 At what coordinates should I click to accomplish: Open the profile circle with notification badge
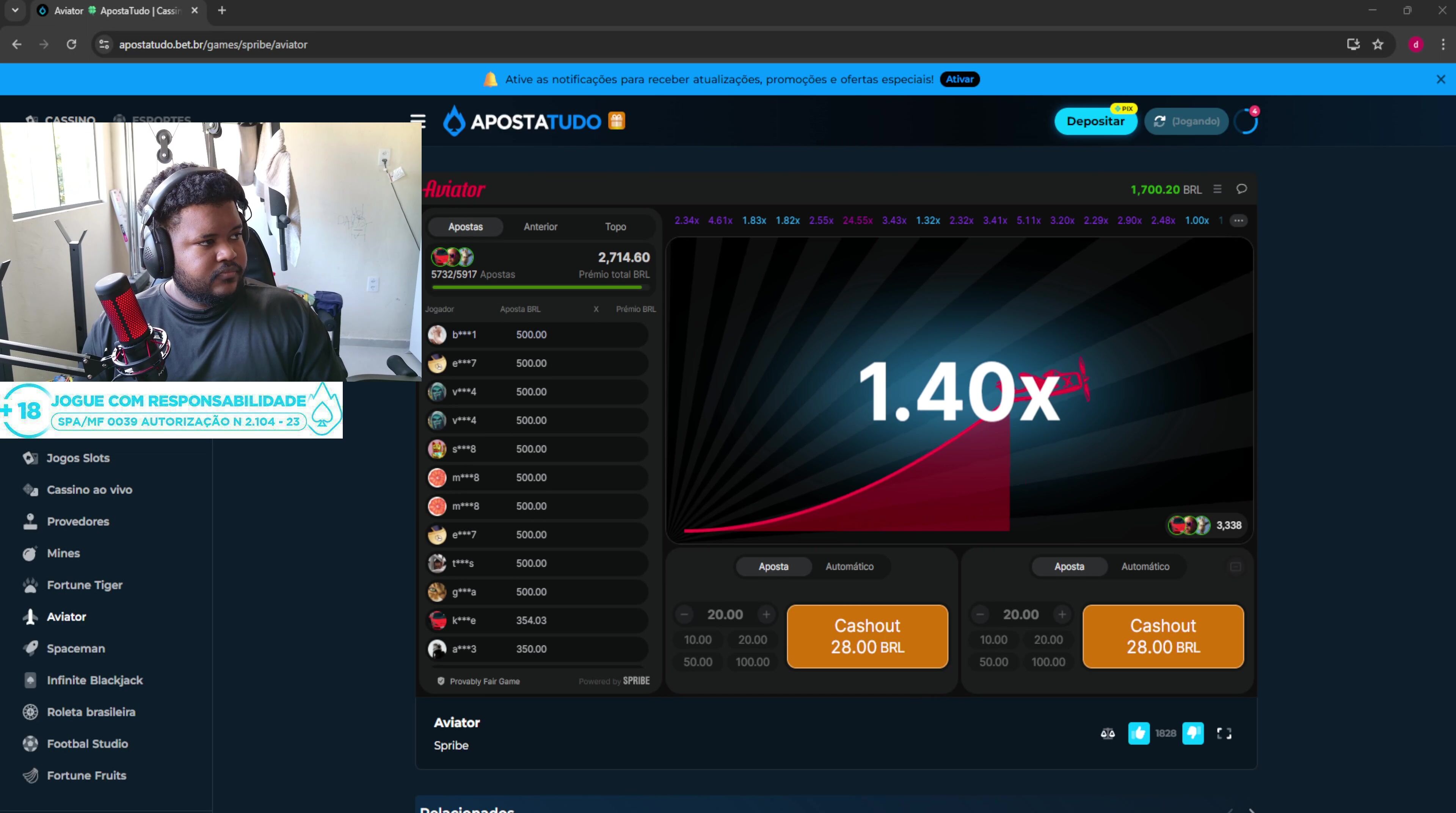coord(1246,121)
